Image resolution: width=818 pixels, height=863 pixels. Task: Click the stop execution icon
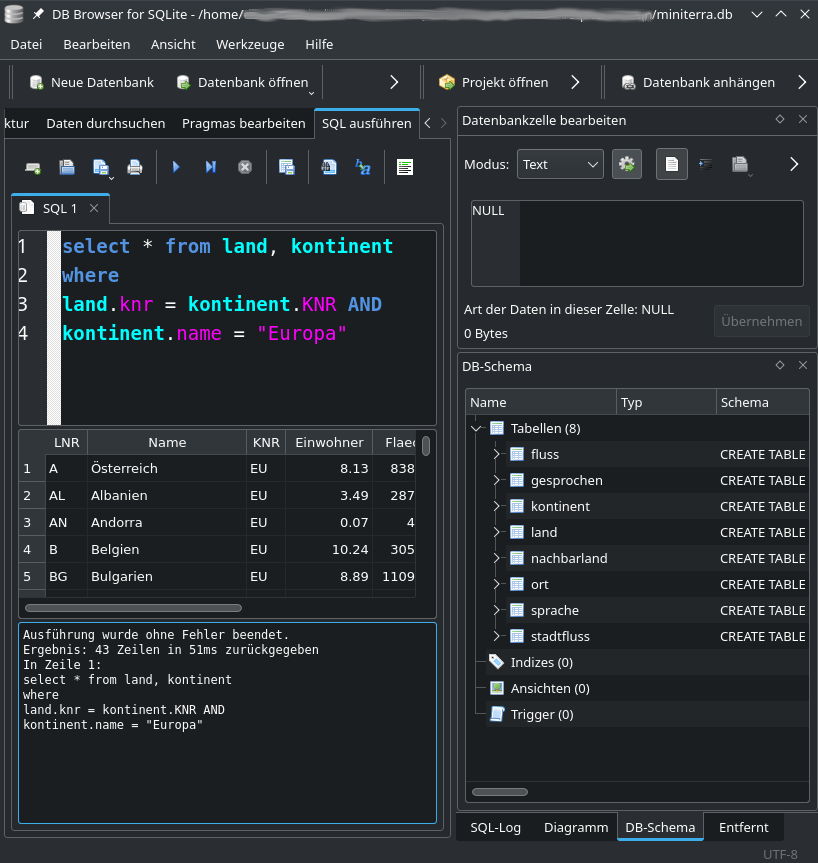(x=244, y=167)
